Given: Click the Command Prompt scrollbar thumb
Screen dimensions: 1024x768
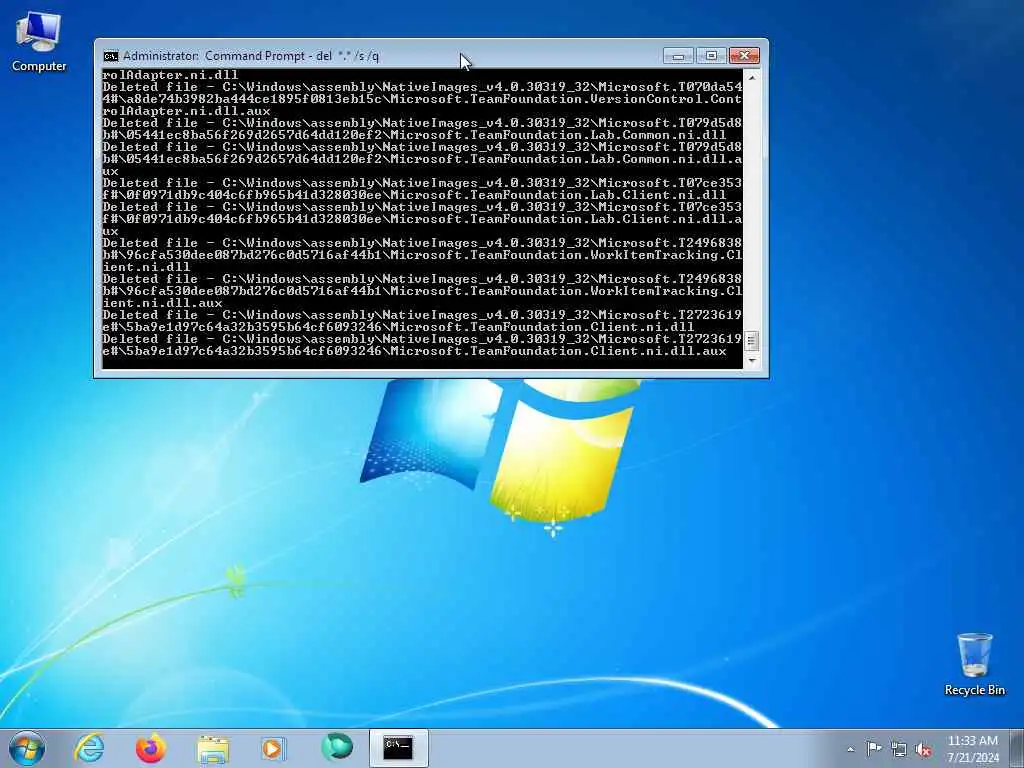Looking at the screenshot, I should coord(752,341).
